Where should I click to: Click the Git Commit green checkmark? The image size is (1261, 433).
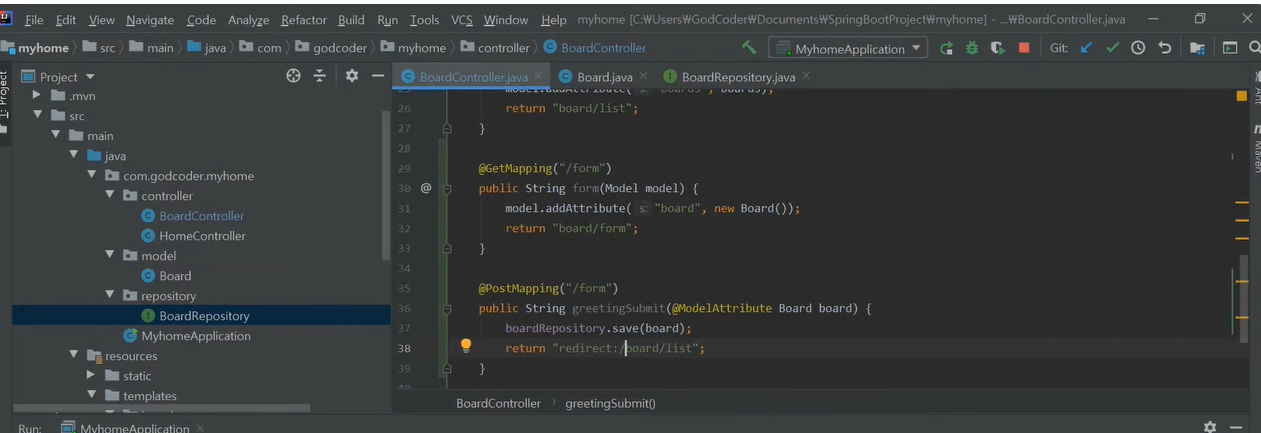pyautogui.click(x=1112, y=48)
